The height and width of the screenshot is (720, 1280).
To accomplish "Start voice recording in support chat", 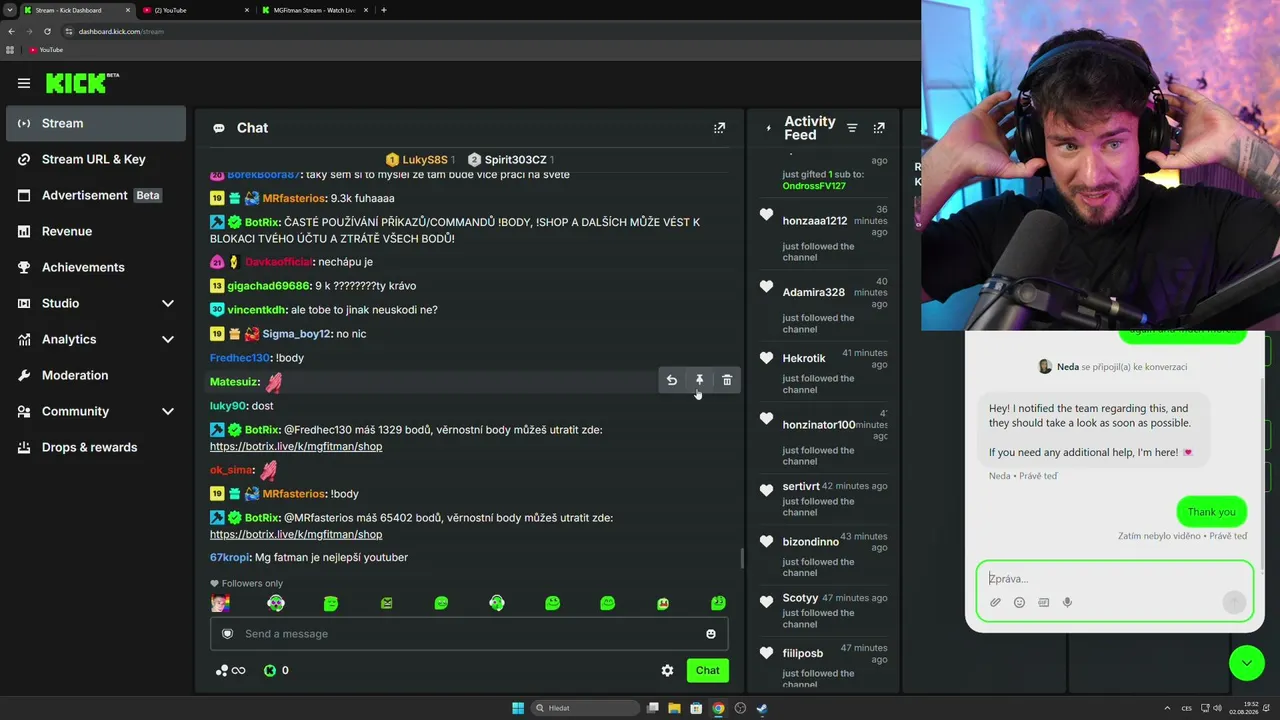I will click(x=1067, y=602).
